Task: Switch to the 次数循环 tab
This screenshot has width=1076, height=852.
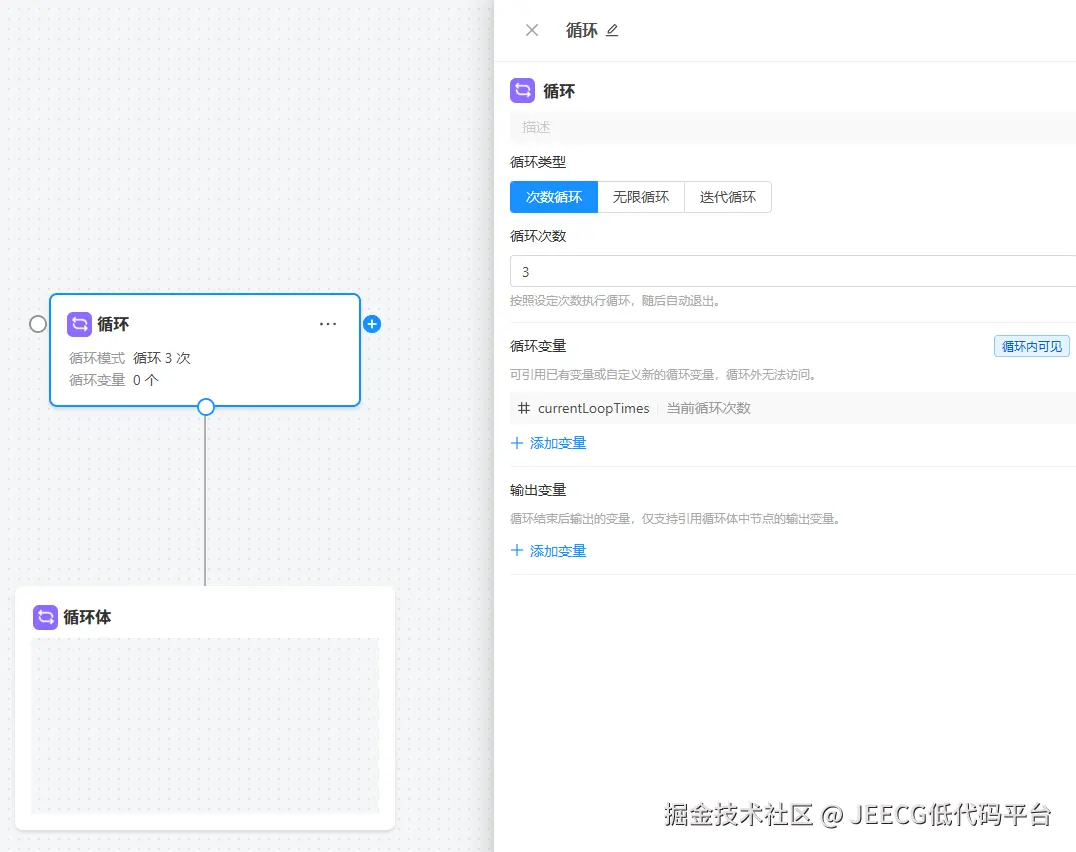Action: point(553,197)
